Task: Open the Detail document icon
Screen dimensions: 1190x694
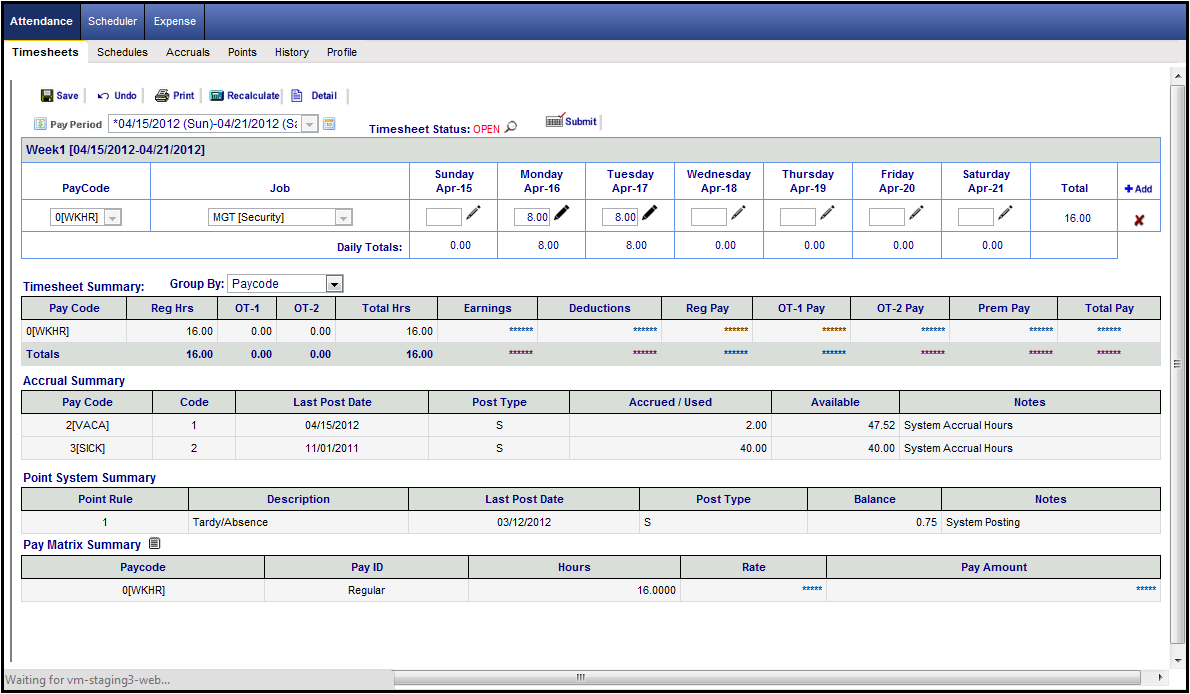Action: [297, 96]
